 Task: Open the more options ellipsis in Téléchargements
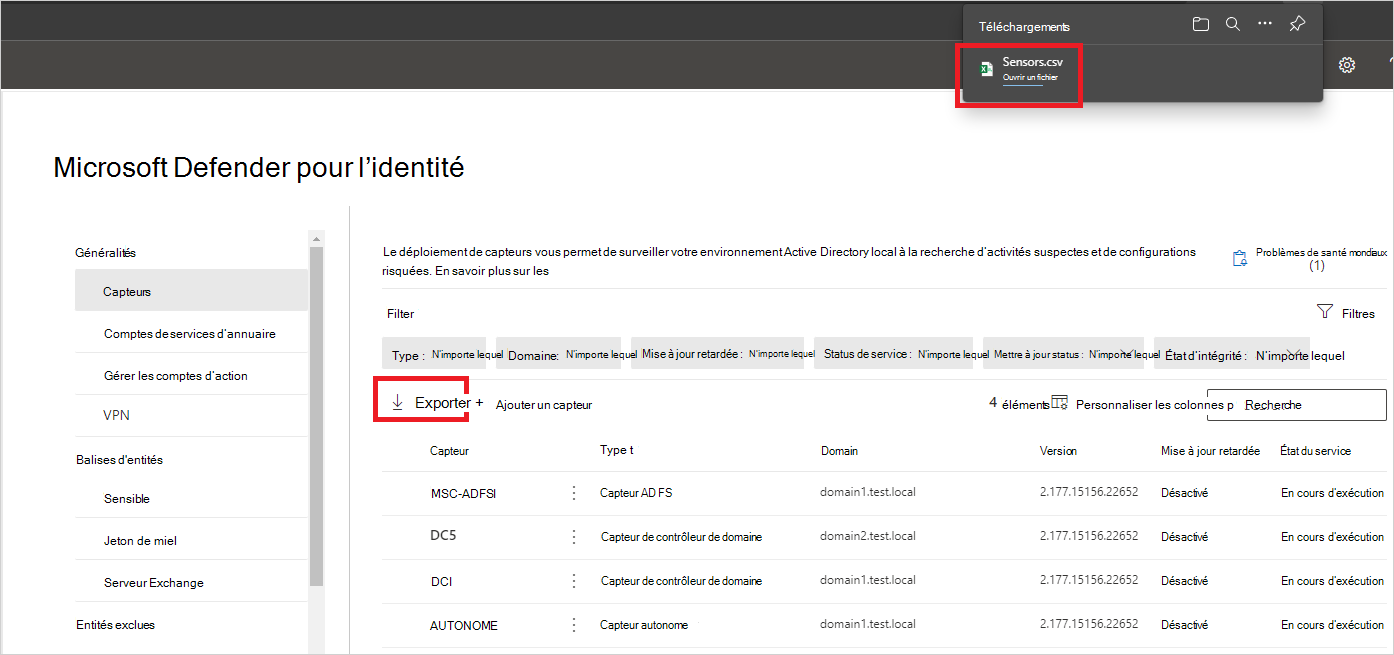tap(1265, 24)
